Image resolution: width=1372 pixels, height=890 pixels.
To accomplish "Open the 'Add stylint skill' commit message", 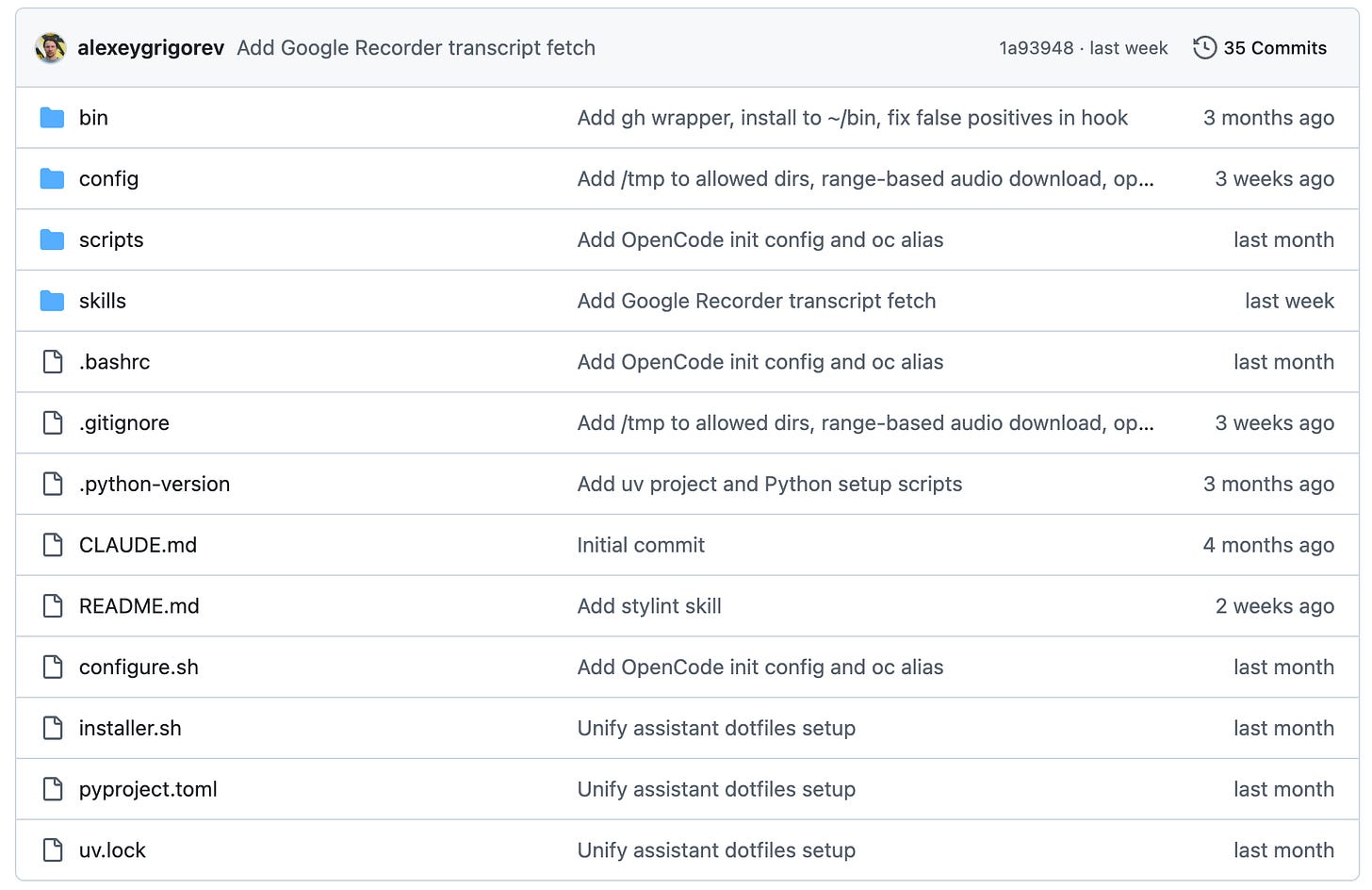I will pos(649,606).
